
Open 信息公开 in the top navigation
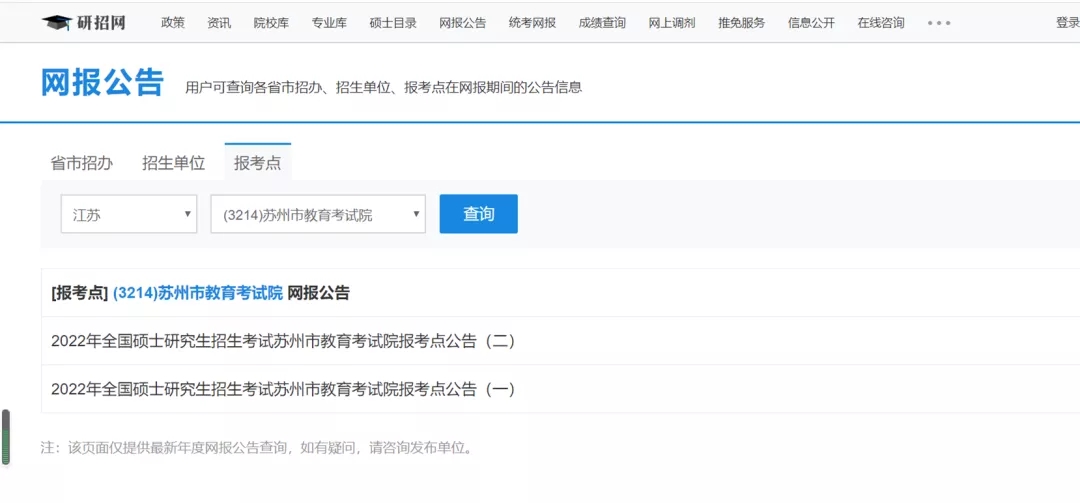point(811,23)
